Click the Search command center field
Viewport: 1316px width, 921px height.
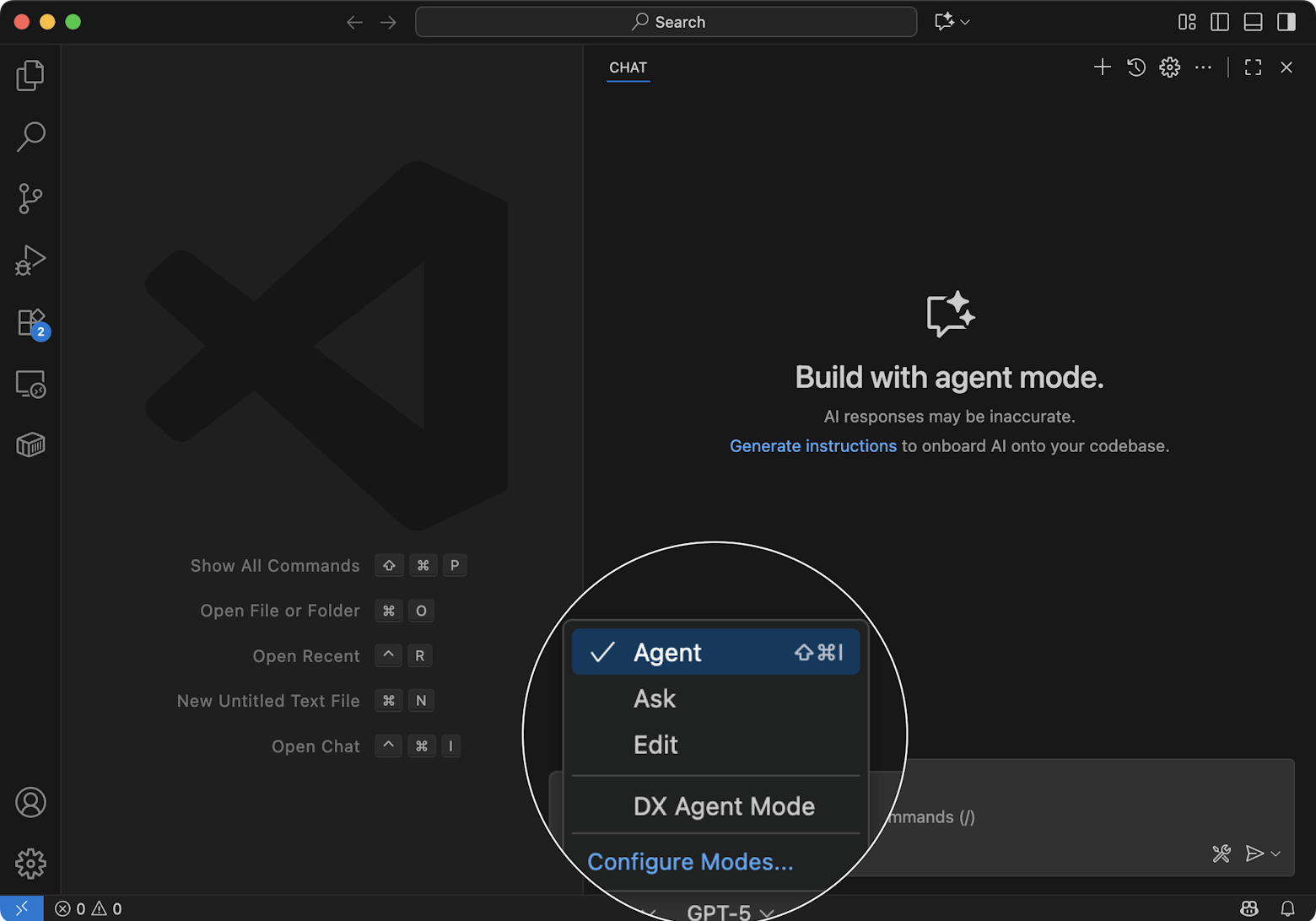click(666, 22)
